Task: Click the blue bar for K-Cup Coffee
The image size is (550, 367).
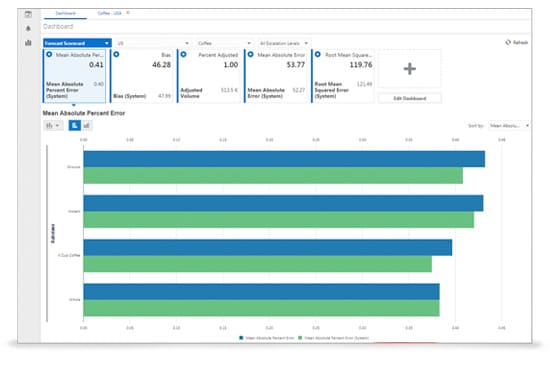Action: pos(268,248)
